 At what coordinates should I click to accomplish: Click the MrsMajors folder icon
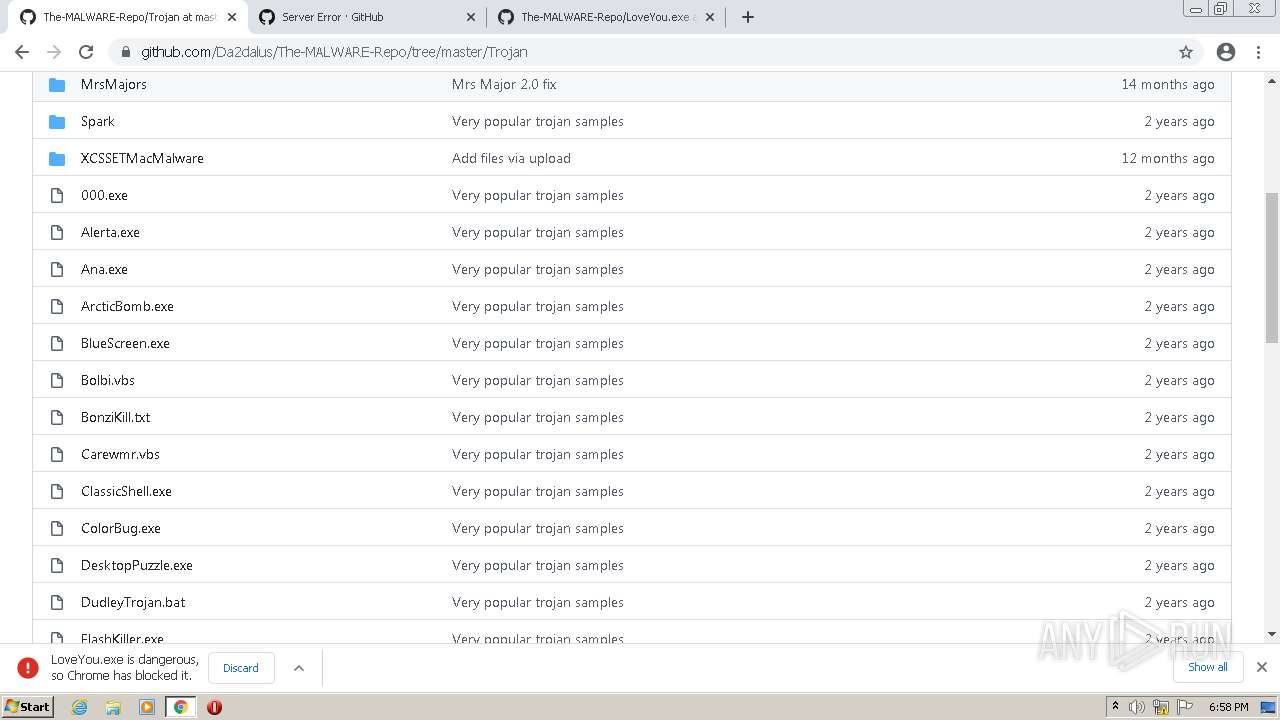tap(57, 85)
